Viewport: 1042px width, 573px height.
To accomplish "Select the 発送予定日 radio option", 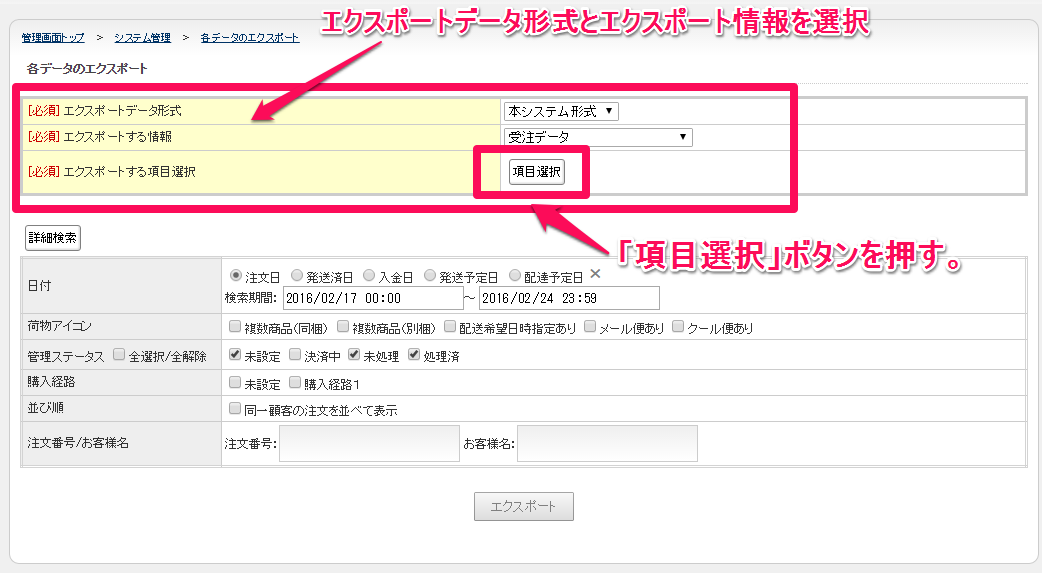I will (430, 275).
